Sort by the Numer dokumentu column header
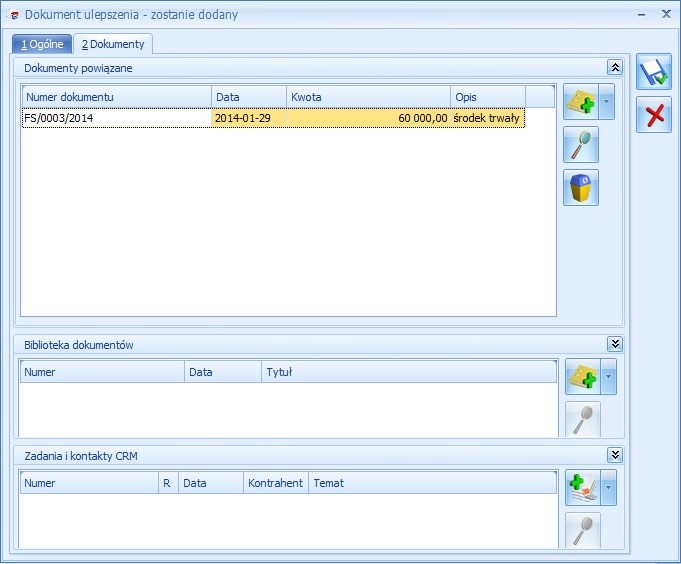The image size is (681, 564). [x=115, y=97]
